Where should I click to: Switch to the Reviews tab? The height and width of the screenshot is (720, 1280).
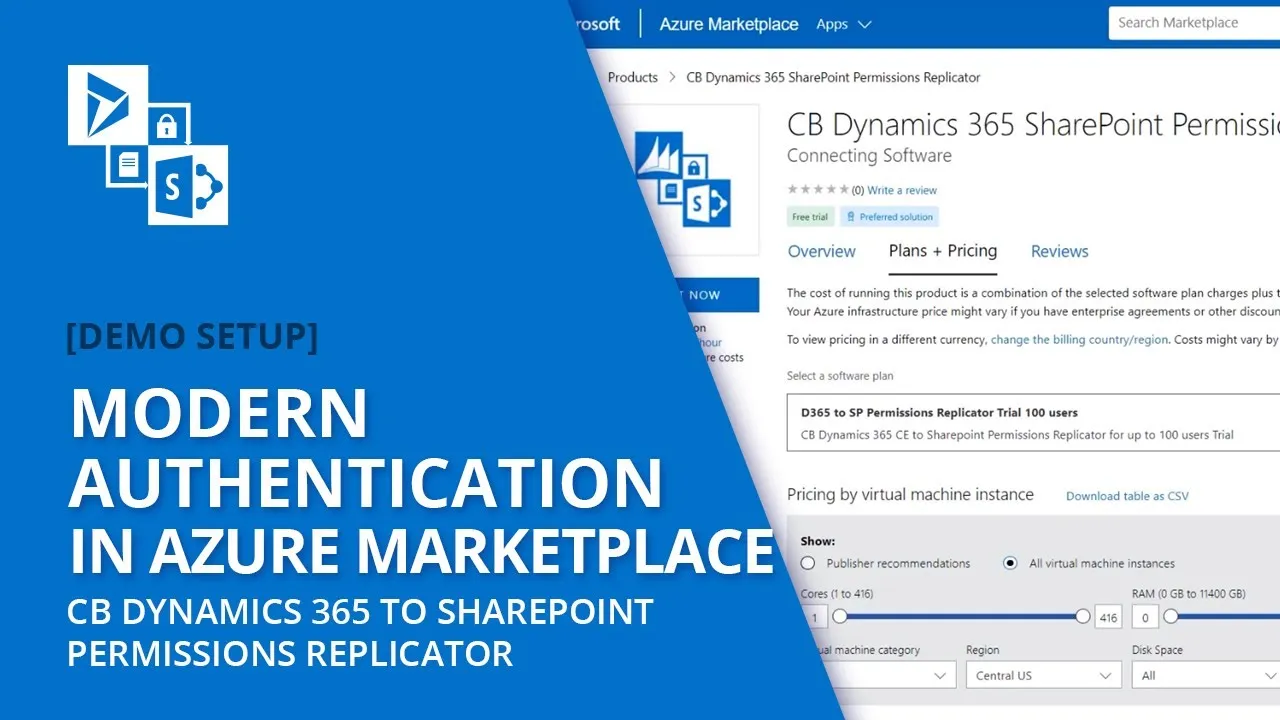[x=1059, y=252]
